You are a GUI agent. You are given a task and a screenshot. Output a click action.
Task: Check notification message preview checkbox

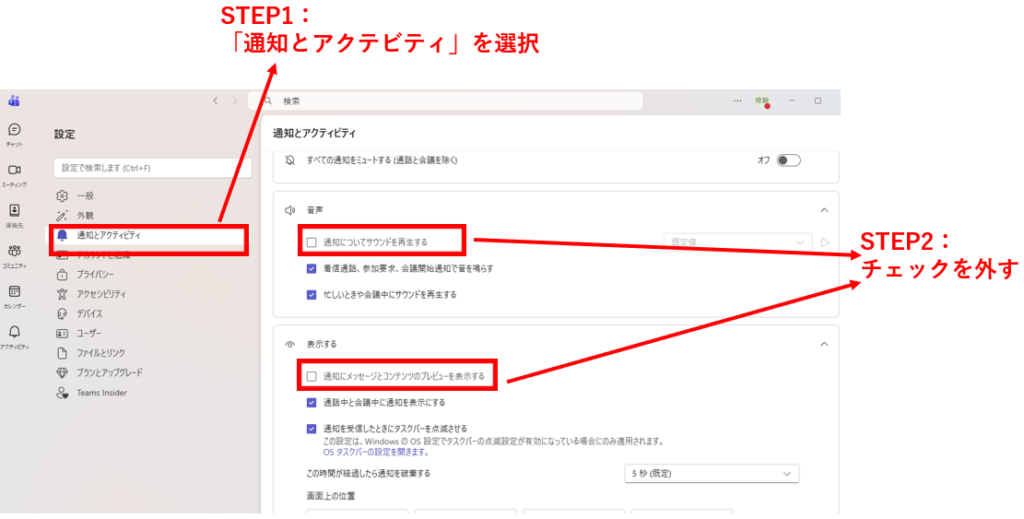click(x=312, y=377)
